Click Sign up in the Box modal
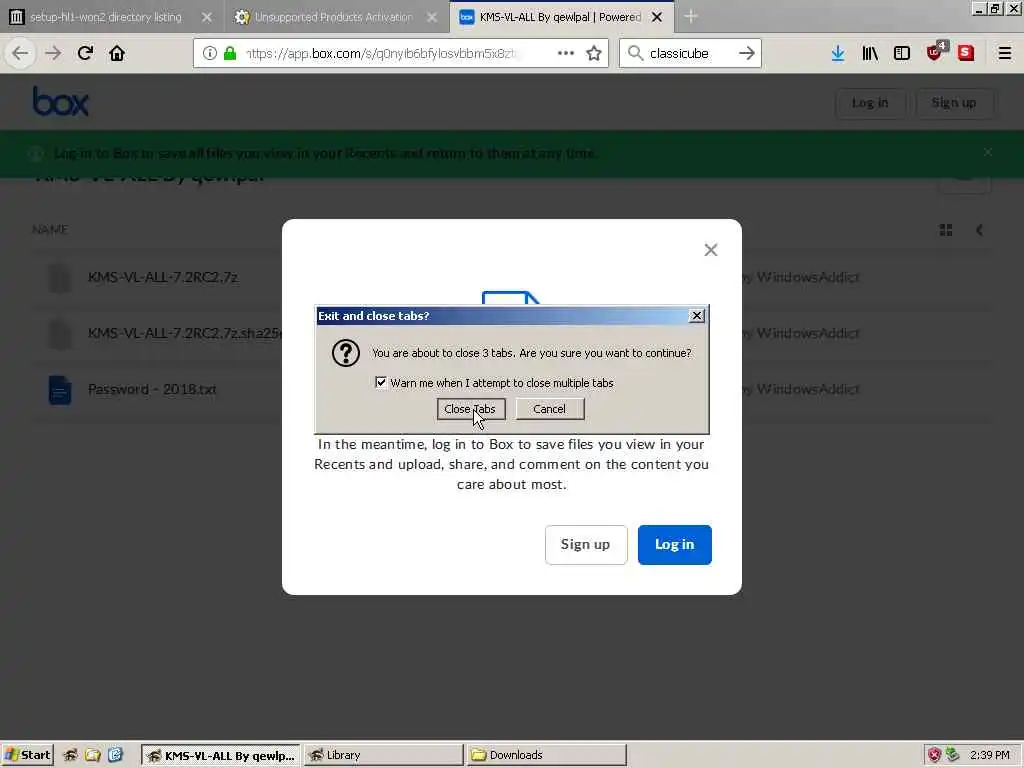 (586, 545)
